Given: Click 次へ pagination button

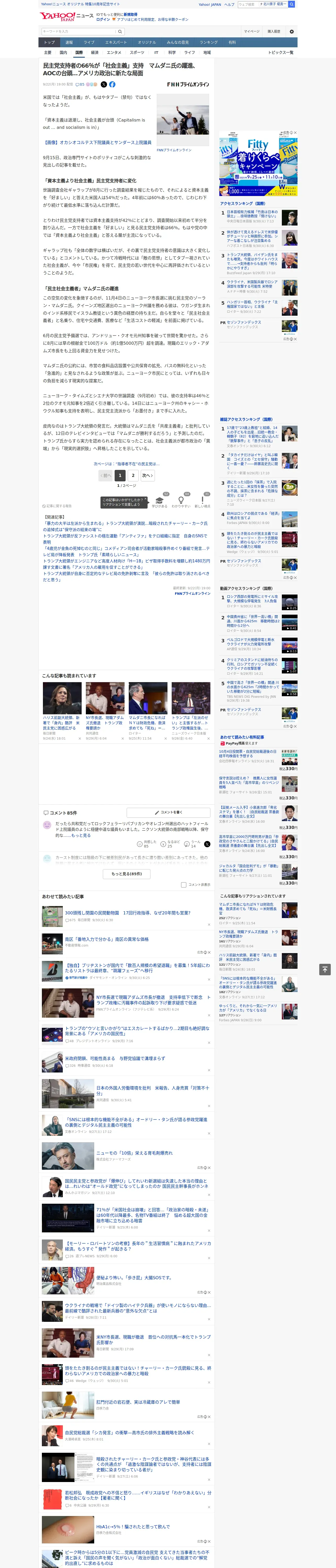Looking at the screenshot, I should [x=147, y=475].
